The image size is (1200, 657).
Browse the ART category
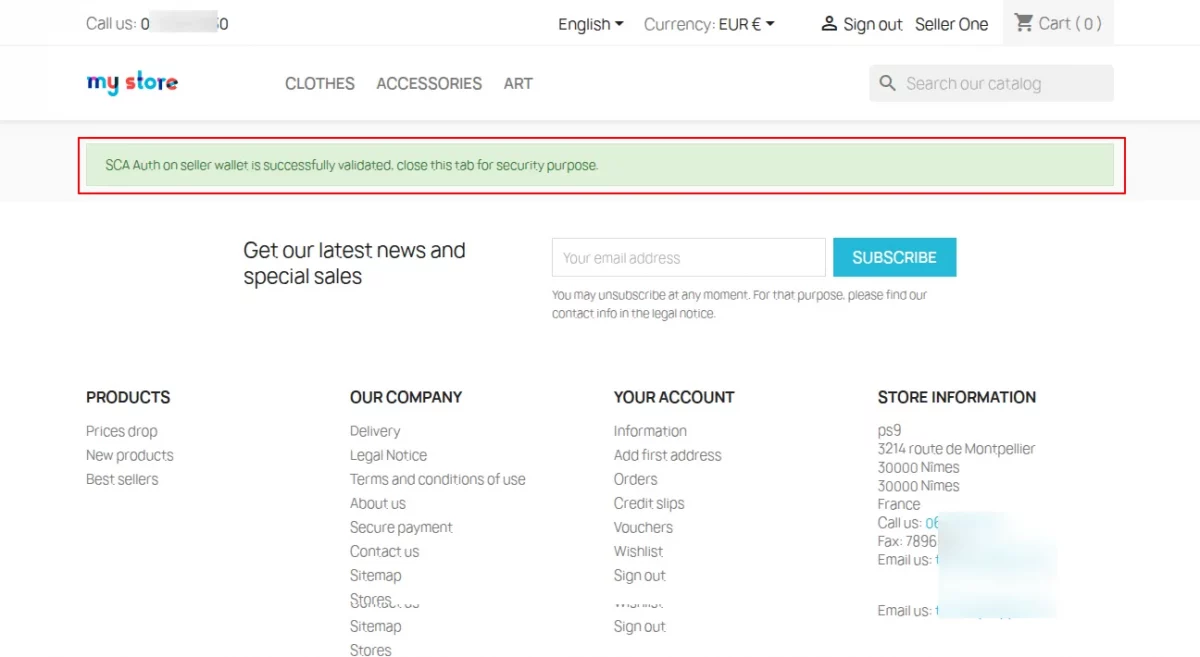pyautogui.click(x=518, y=84)
